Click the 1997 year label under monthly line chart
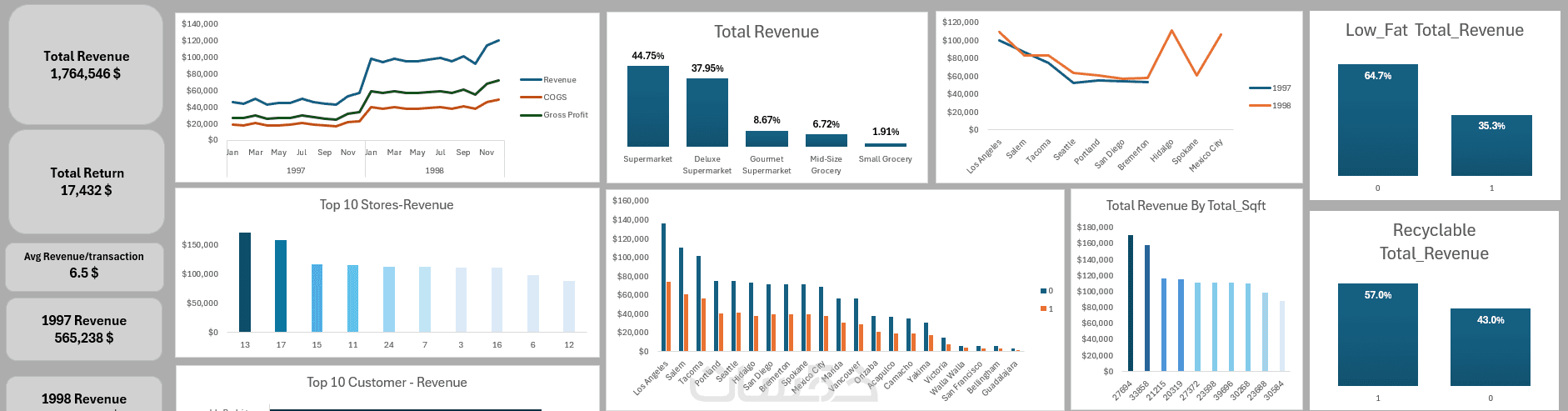1568x411 pixels. [x=296, y=170]
